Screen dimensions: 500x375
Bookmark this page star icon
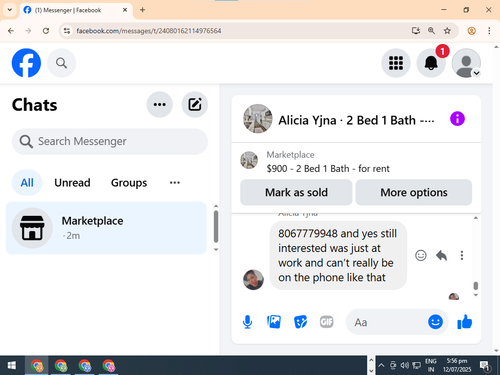(x=447, y=31)
